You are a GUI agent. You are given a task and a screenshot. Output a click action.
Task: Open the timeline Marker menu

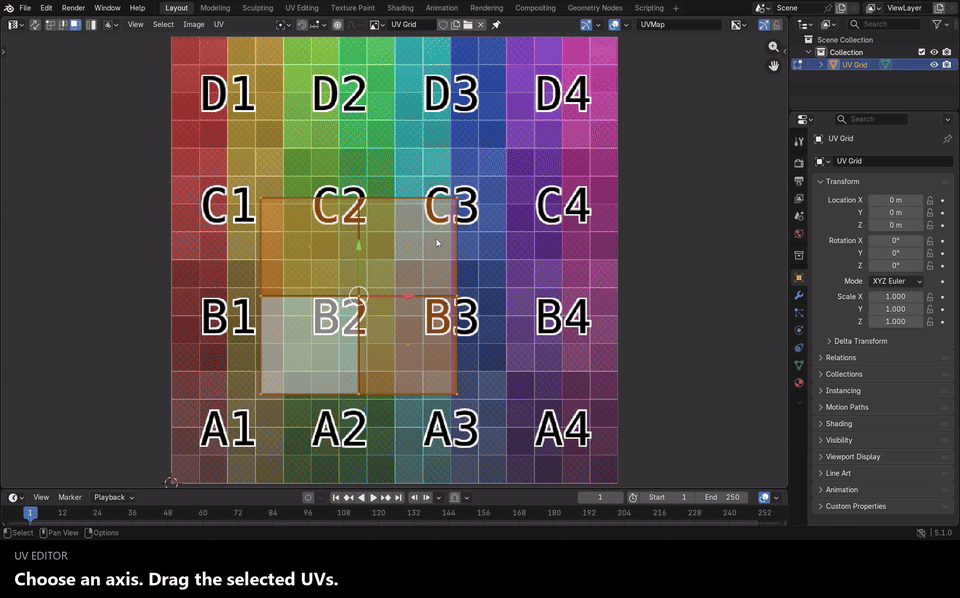[70, 498]
